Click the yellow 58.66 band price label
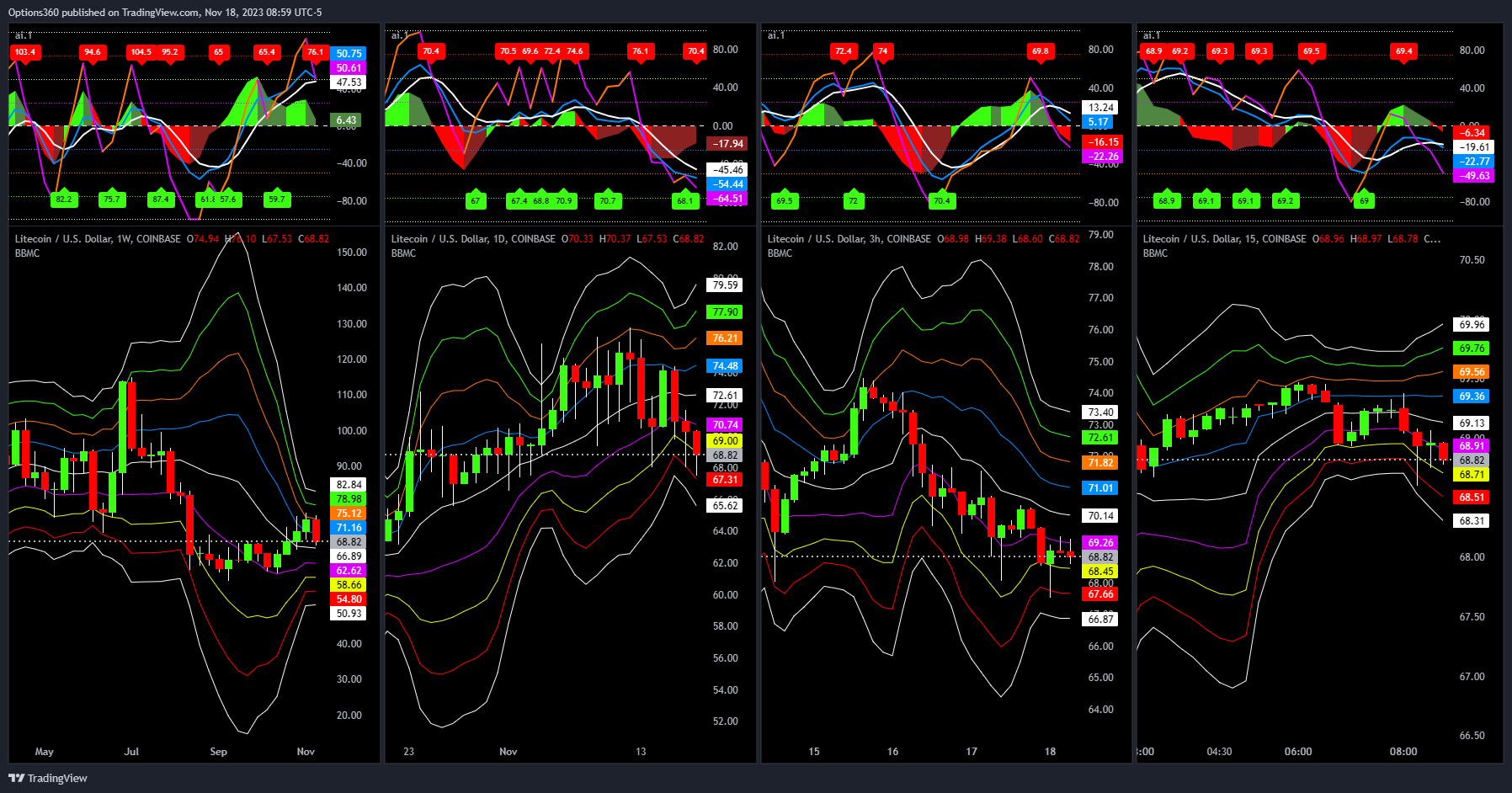This screenshot has width=1512, height=793. 349,585
